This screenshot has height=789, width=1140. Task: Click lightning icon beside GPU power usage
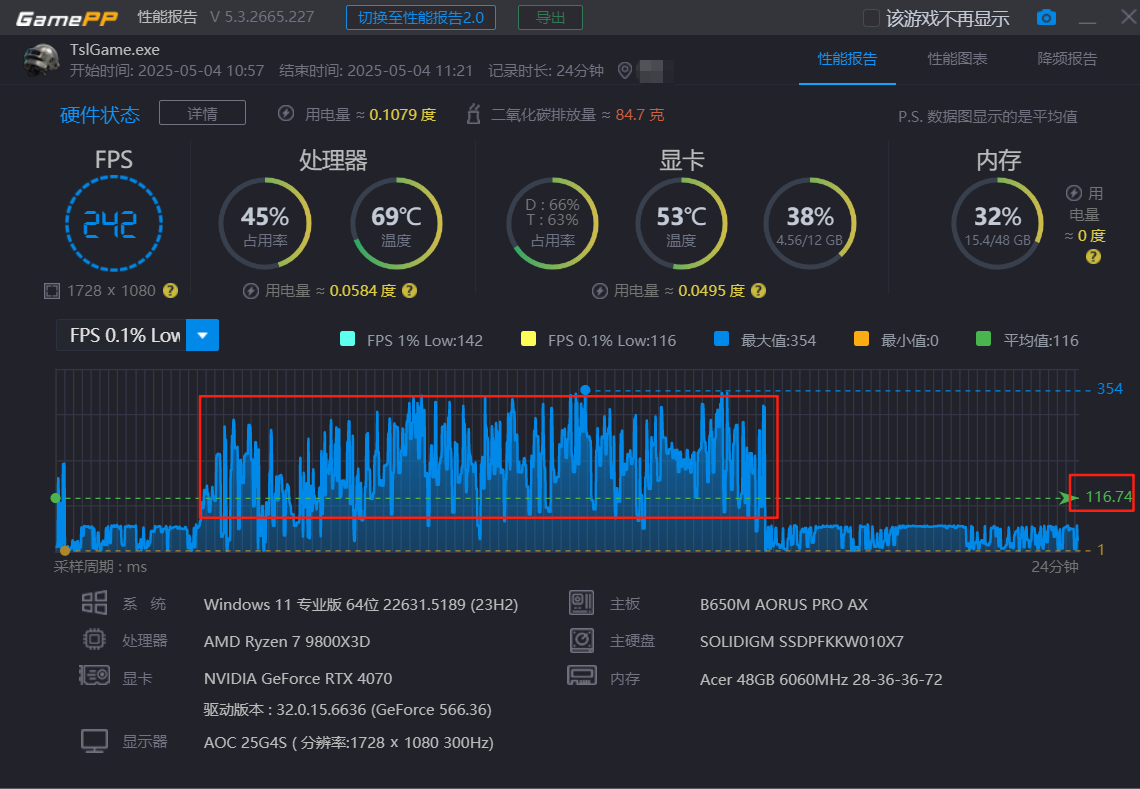click(x=600, y=291)
